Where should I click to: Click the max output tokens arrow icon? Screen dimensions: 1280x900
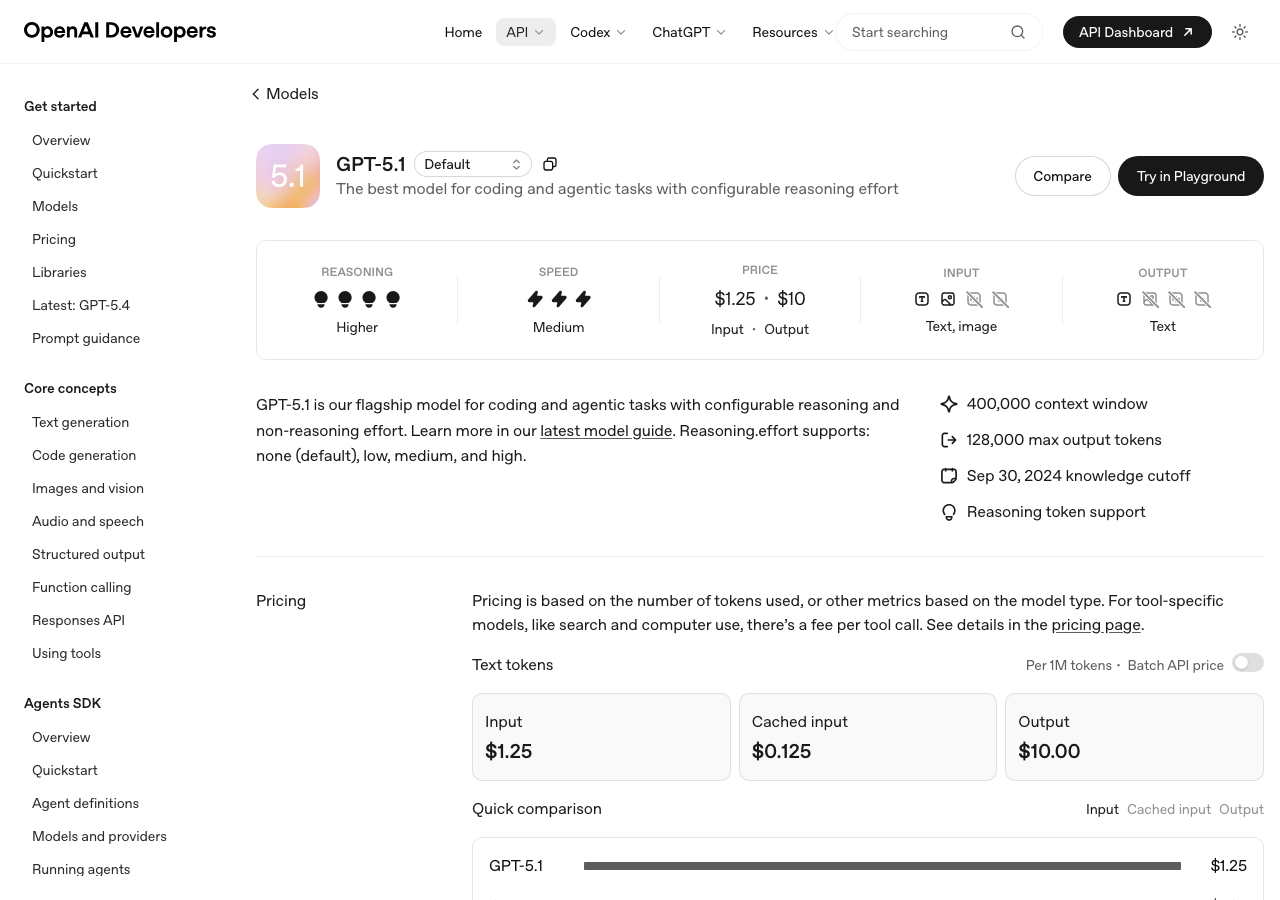(x=949, y=440)
